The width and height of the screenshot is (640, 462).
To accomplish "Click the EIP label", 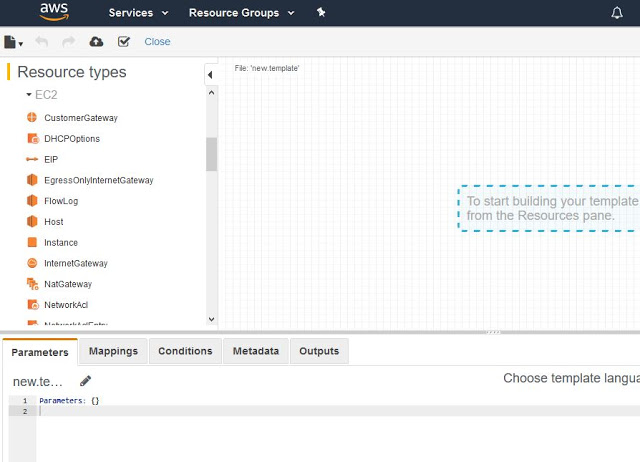I will pos(51,160).
